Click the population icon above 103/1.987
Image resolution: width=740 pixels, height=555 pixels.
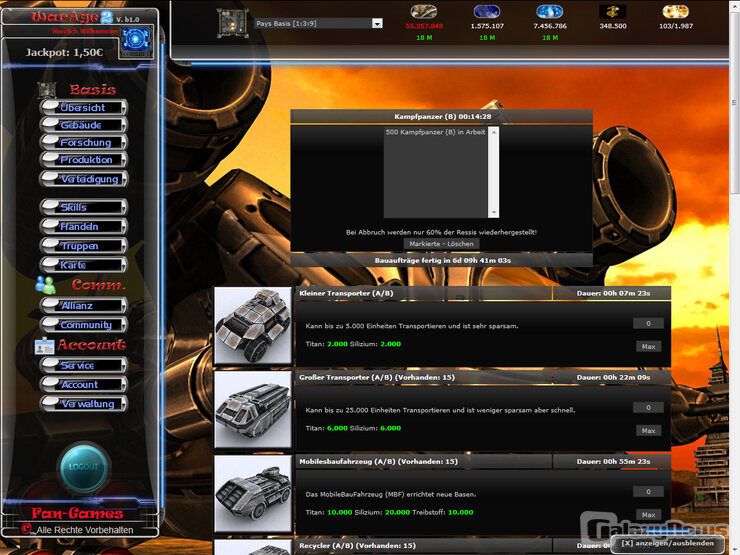676,11
